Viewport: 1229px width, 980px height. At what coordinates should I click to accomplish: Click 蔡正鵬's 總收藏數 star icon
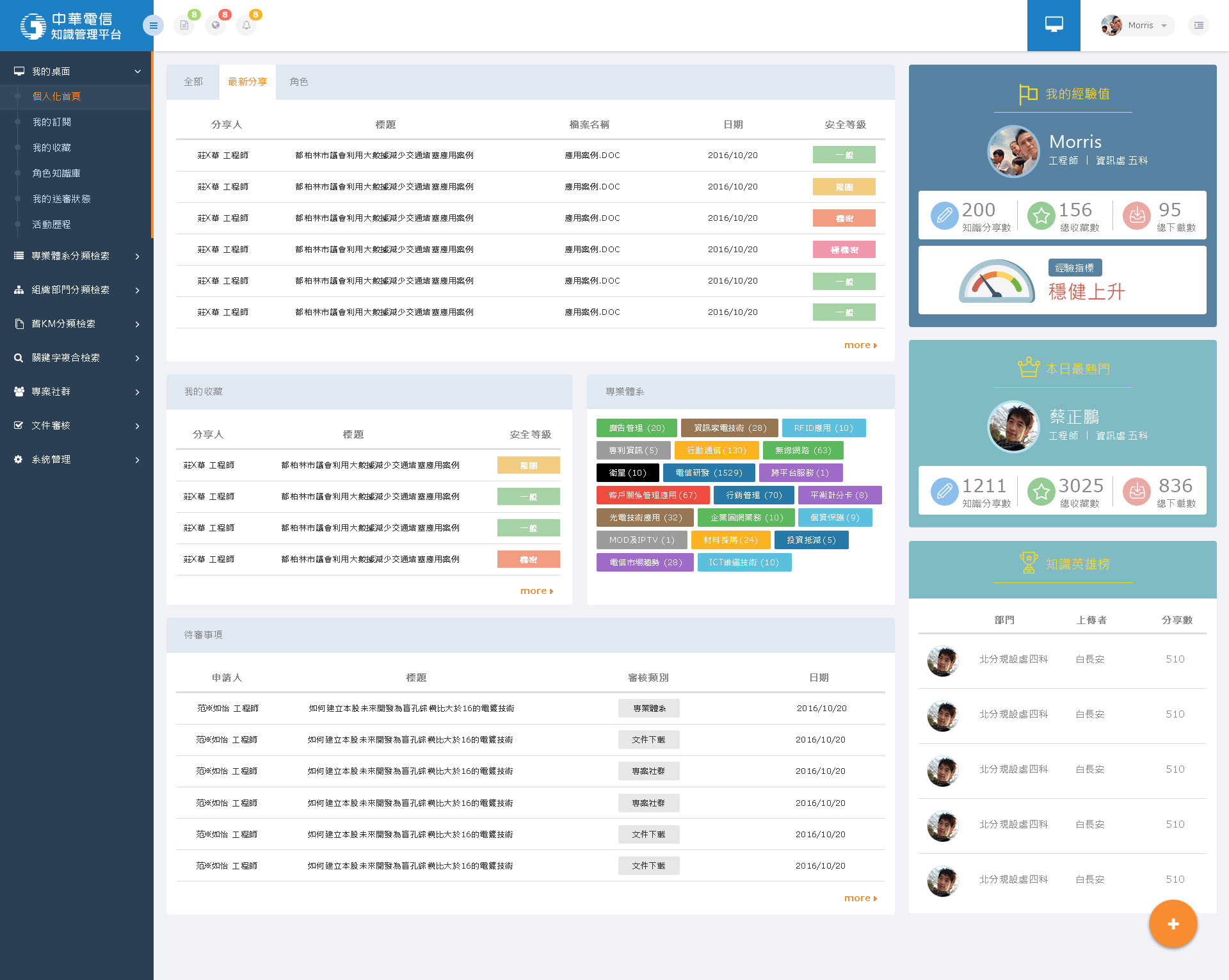(1041, 492)
